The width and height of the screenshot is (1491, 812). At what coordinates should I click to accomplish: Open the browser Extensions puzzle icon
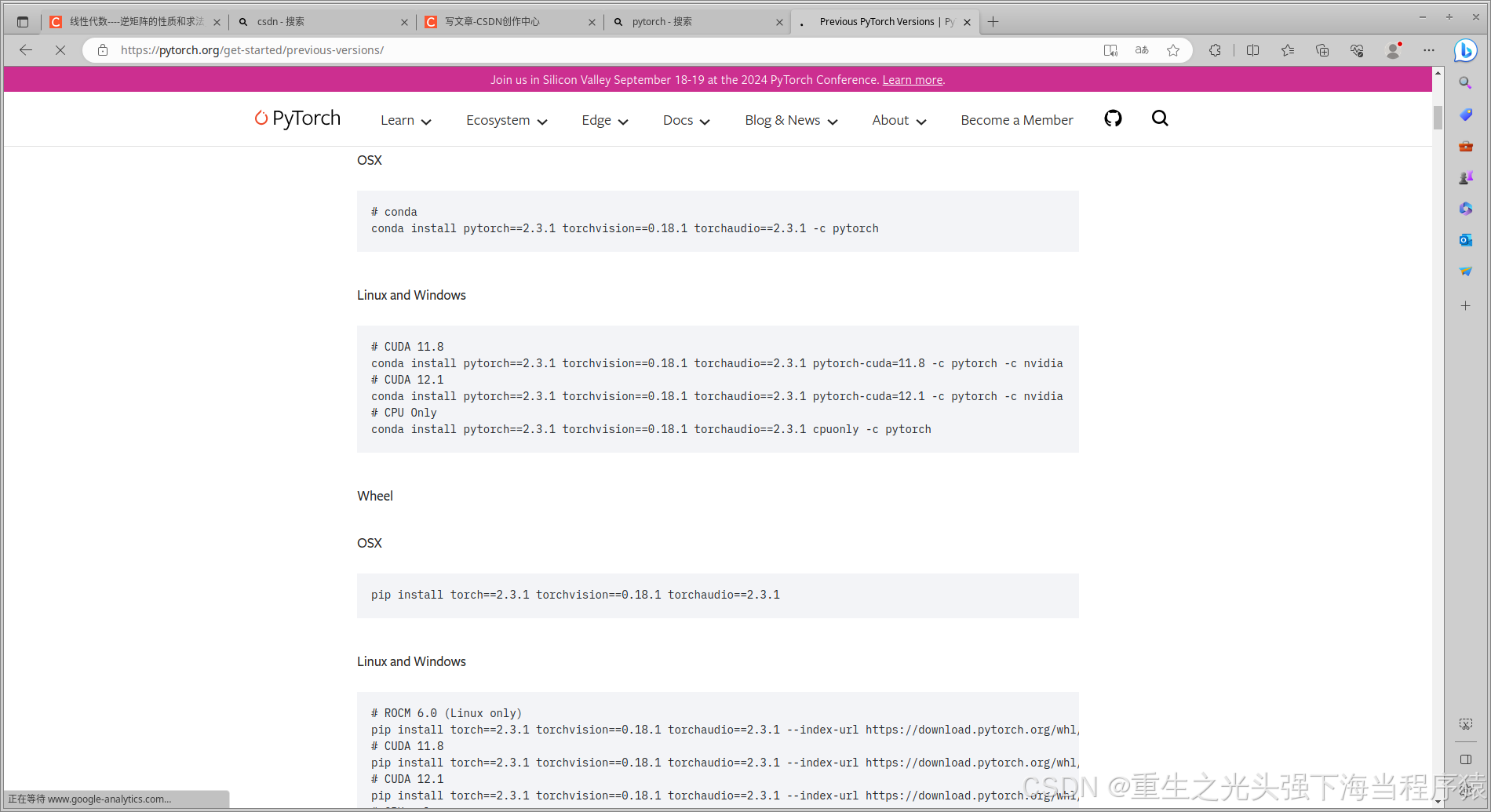[x=1215, y=49]
